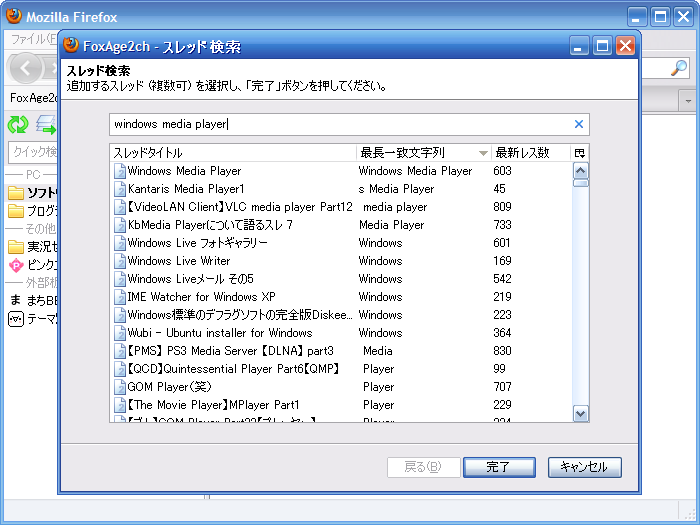Click the キャンセル button
Viewport: 700px width, 525px height.
[584, 467]
